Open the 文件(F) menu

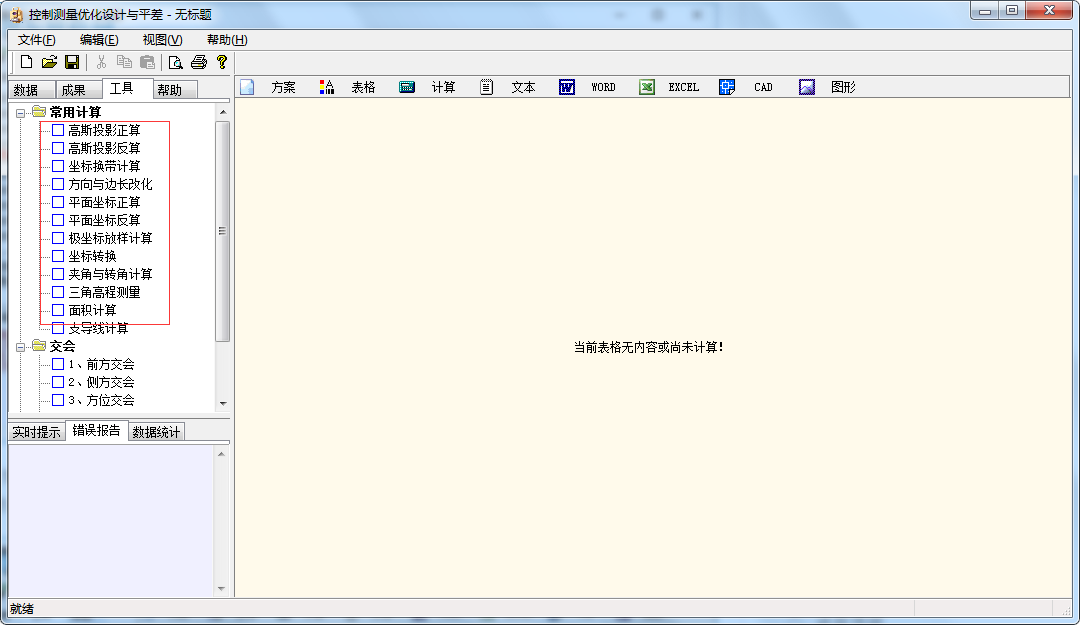point(37,40)
